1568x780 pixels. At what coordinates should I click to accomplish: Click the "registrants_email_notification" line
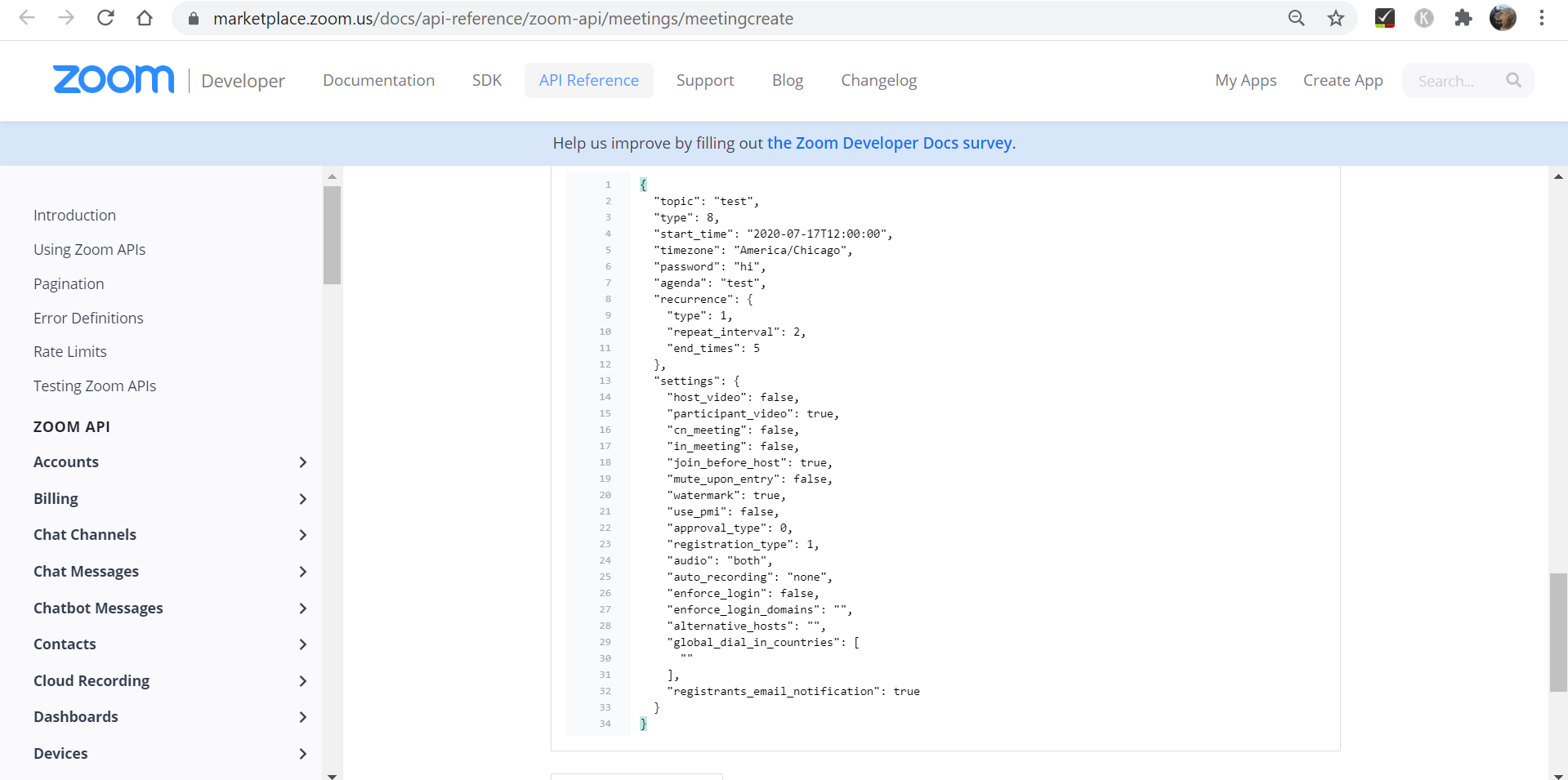pyautogui.click(x=793, y=691)
